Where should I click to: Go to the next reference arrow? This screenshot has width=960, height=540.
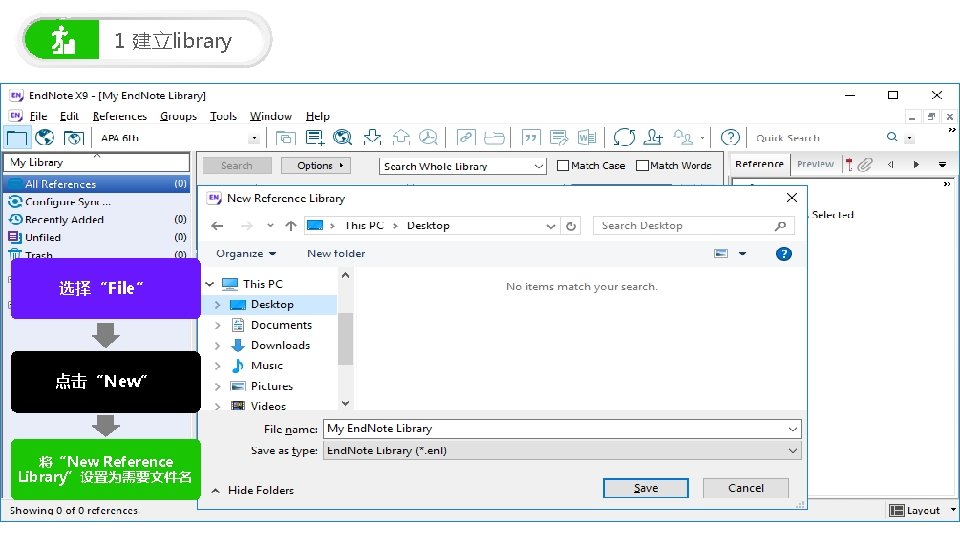916,164
